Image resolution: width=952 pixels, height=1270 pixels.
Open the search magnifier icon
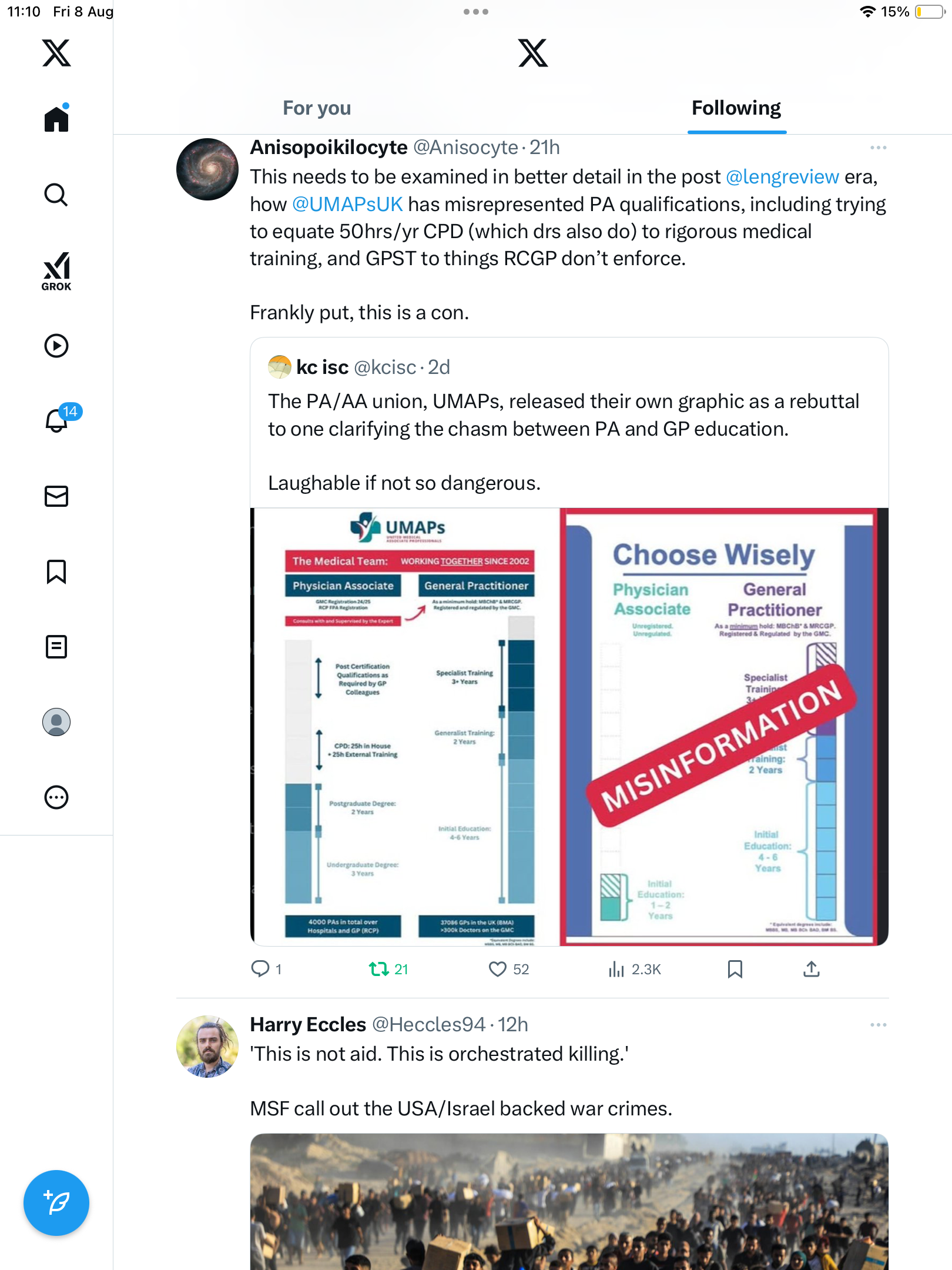[x=56, y=195]
